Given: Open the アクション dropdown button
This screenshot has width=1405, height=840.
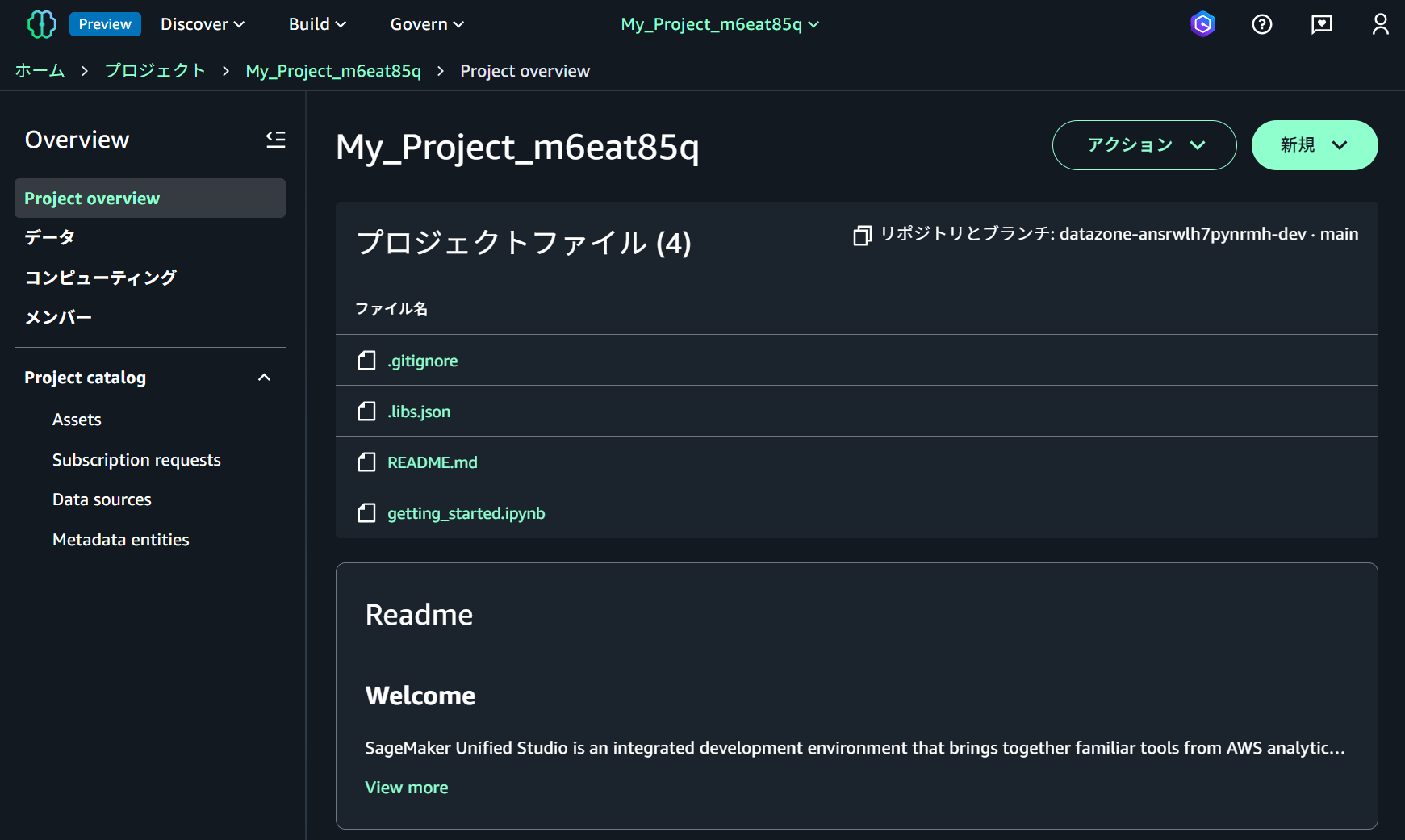Looking at the screenshot, I should (x=1144, y=145).
